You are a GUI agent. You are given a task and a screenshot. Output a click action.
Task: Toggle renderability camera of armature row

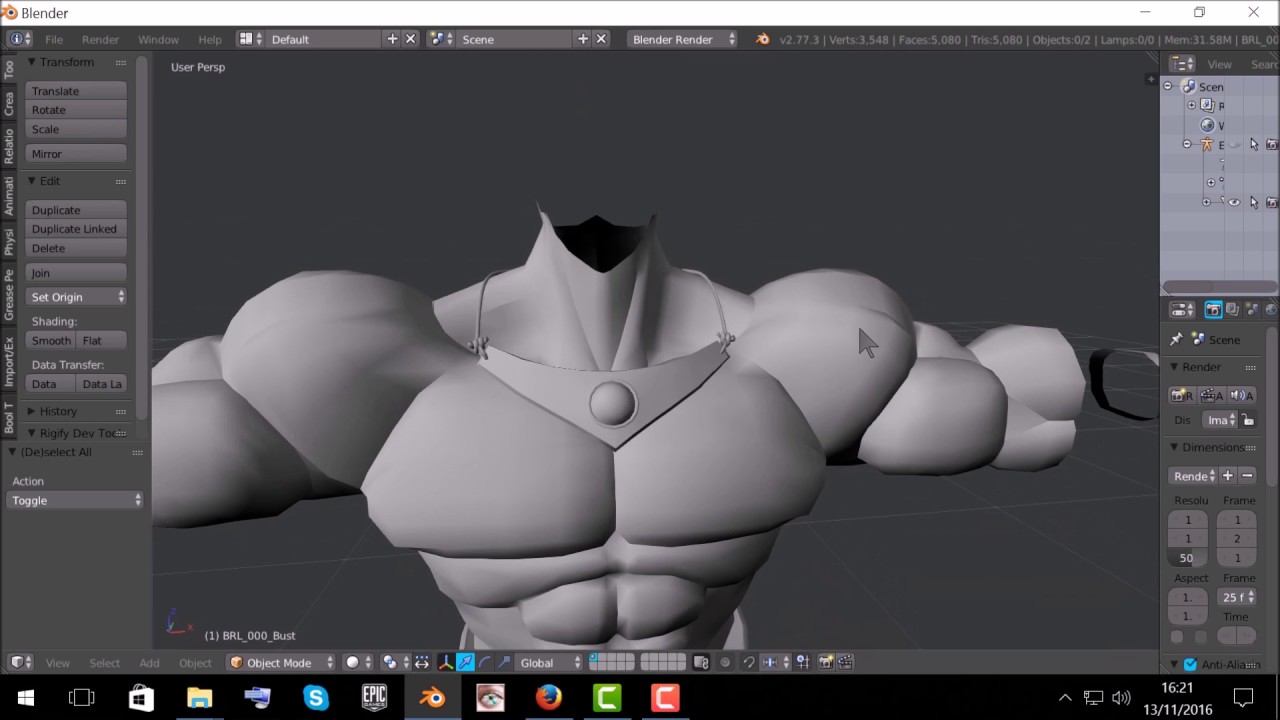pos(1272,145)
